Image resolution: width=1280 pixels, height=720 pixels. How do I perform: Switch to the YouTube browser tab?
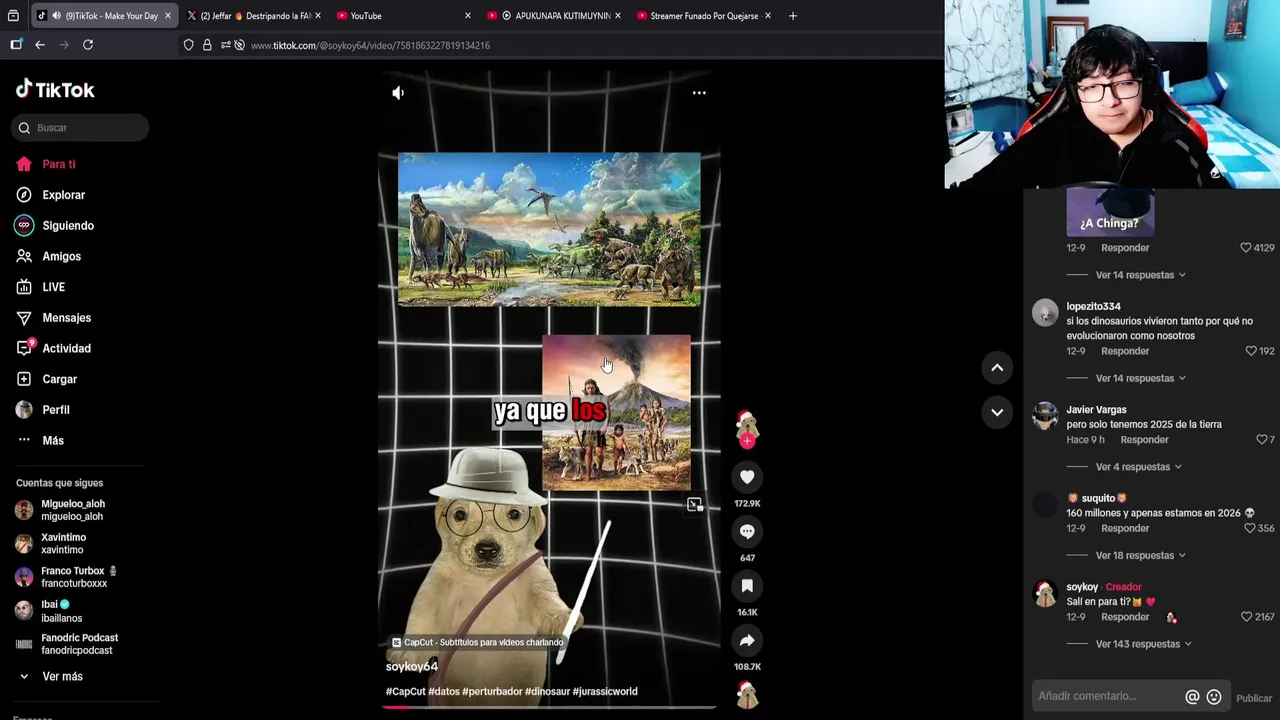(403, 16)
